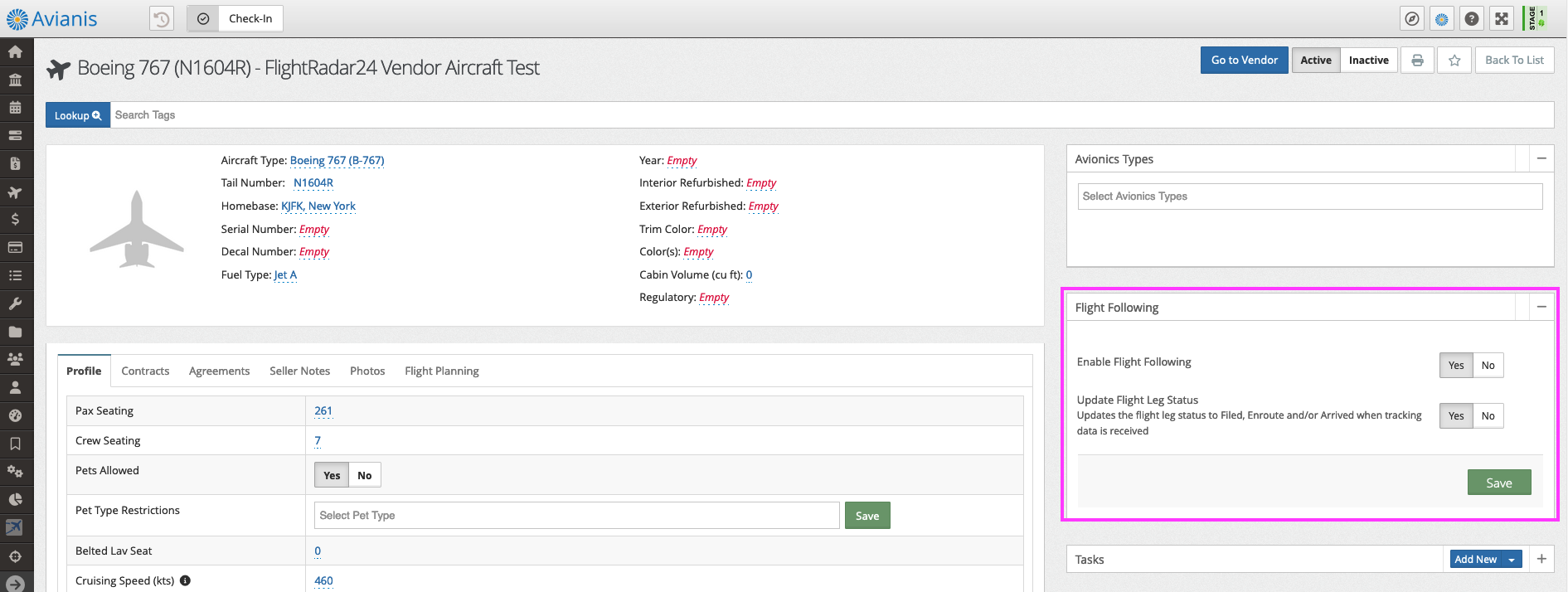Open the group of people sidebar icon
The height and width of the screenshot is (592, 1568).
click(x=15, y=359)
